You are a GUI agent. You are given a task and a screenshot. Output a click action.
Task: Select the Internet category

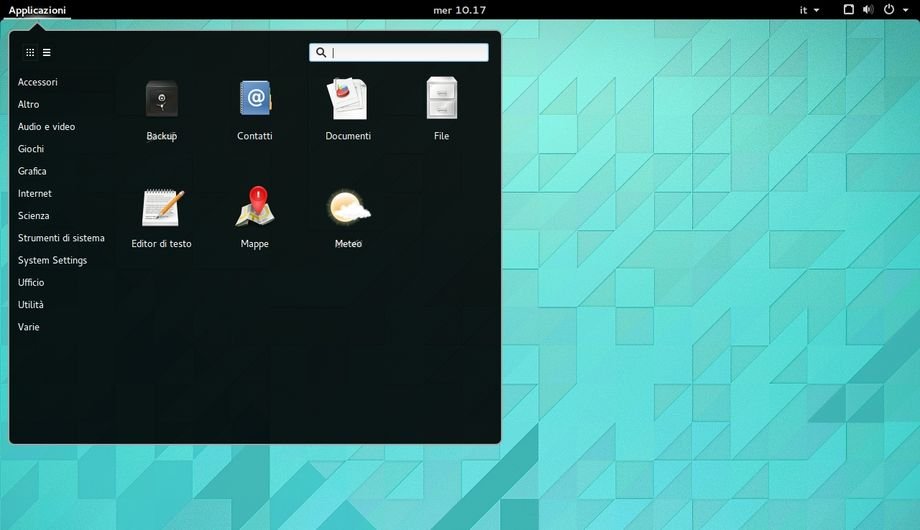point(35,193)
